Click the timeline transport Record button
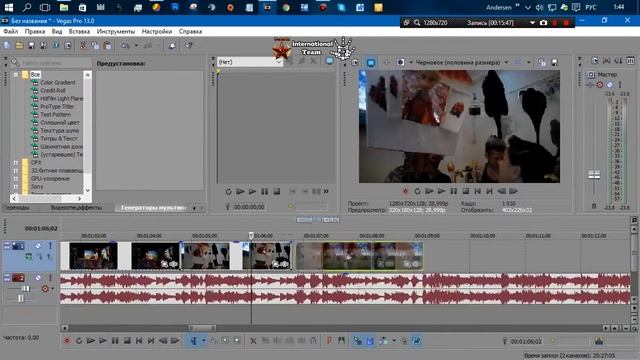Viewport: 640px width, 360px height. [67, 340]
